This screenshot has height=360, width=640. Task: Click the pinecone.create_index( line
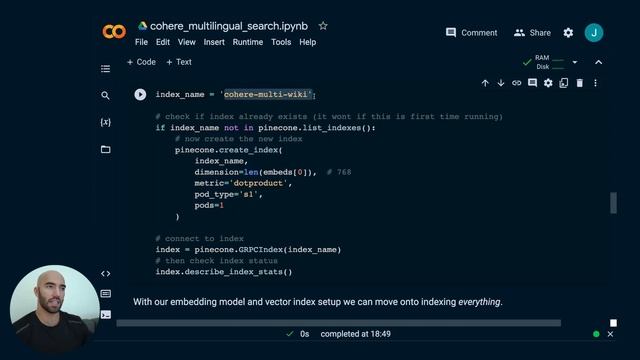[229, 150]
